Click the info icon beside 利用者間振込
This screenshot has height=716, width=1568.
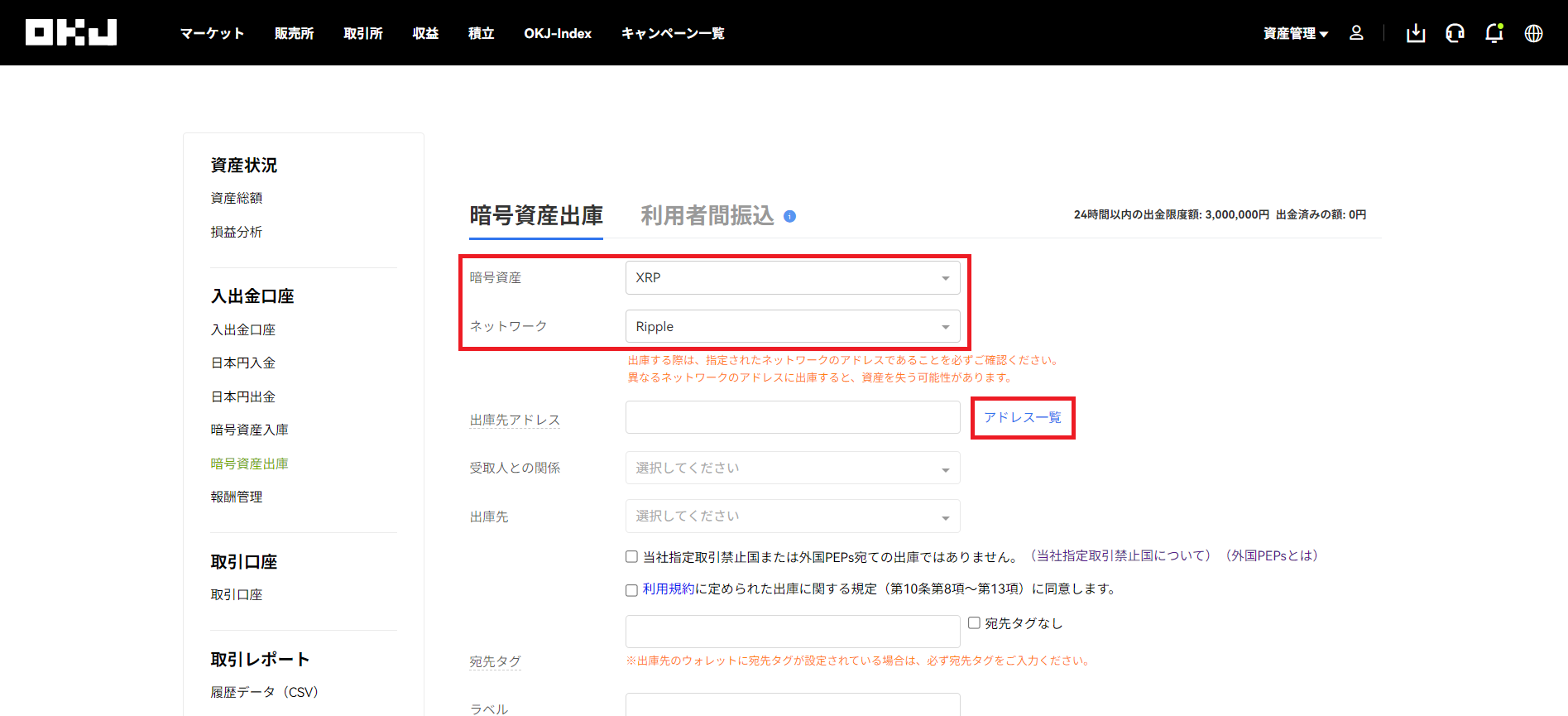click(x=789, y=216)
